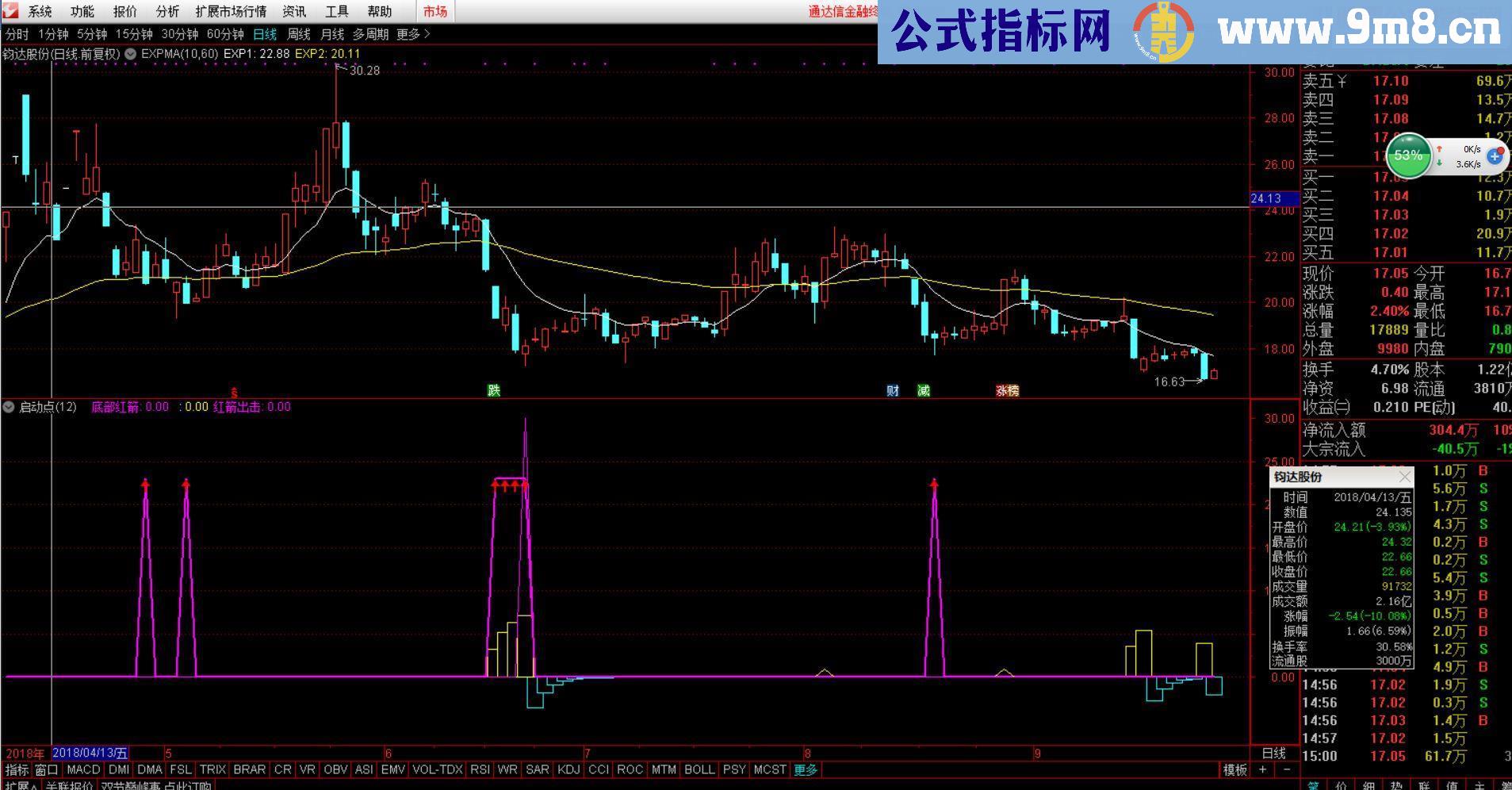Click the 53% circular progress widget
This screenshot has height=790, width=1512.
(1409, 156)
